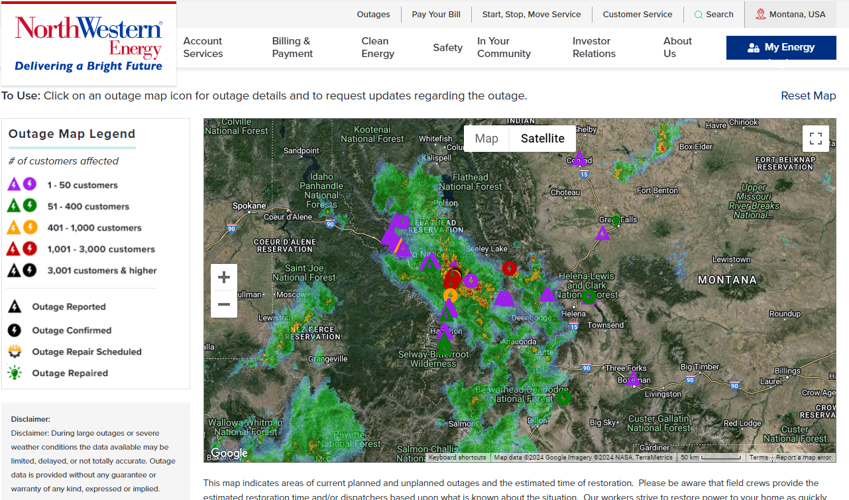Click the '51 - 400 customers' legend entry
This screenshot has height=500, width=849.
pos(88,206)
